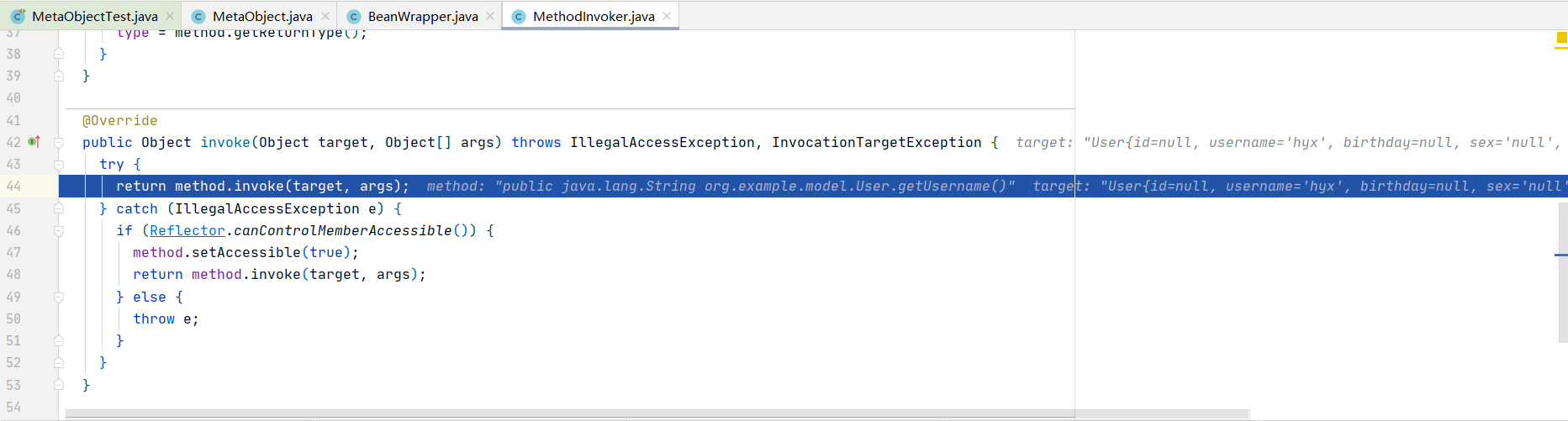Click the BeanWrapper.java class icon in tab
The width and height of the screenshot is (1568, 421).
point(354,16)
